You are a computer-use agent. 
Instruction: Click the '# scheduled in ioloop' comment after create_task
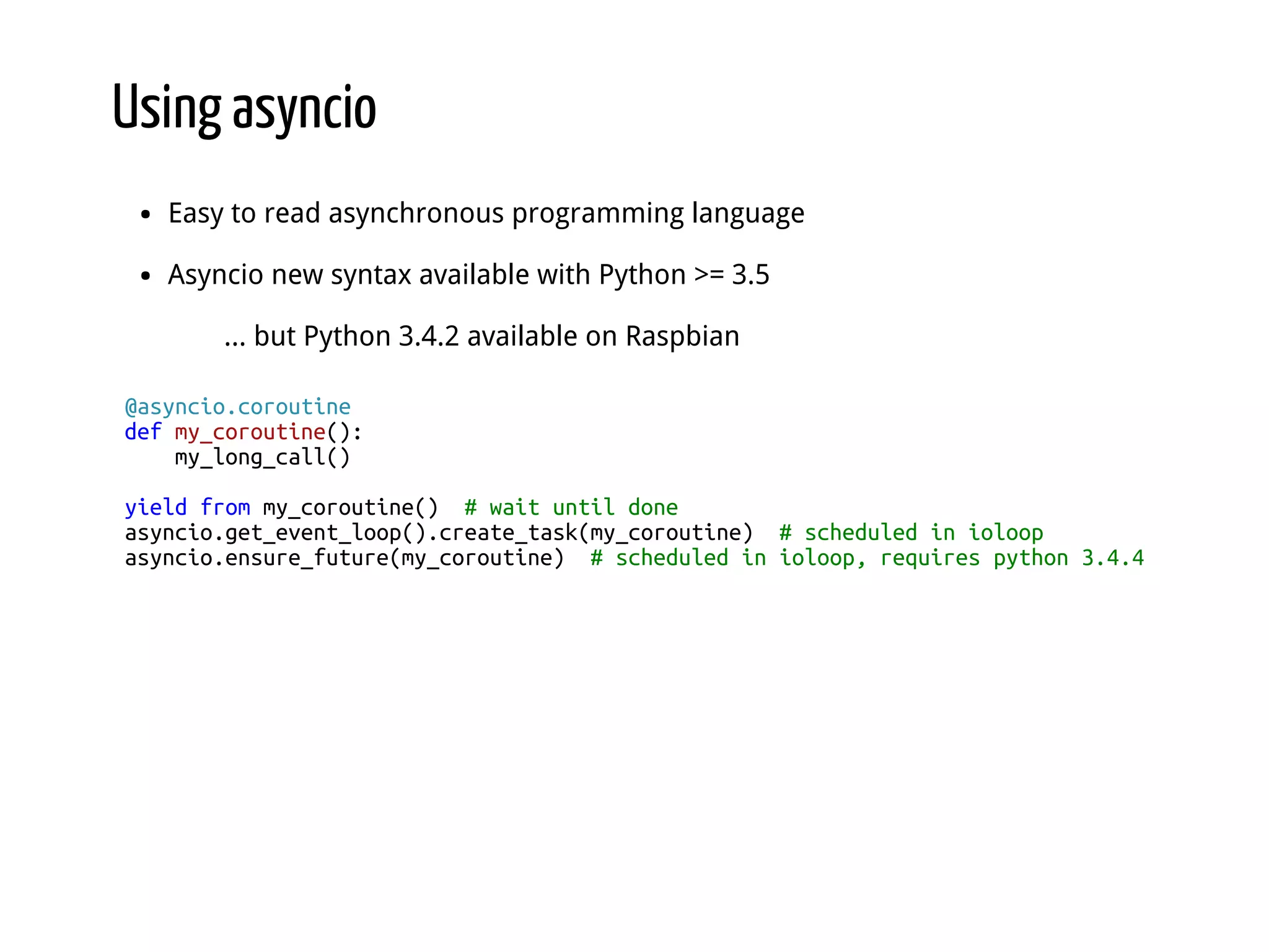[x=911, y=533]
